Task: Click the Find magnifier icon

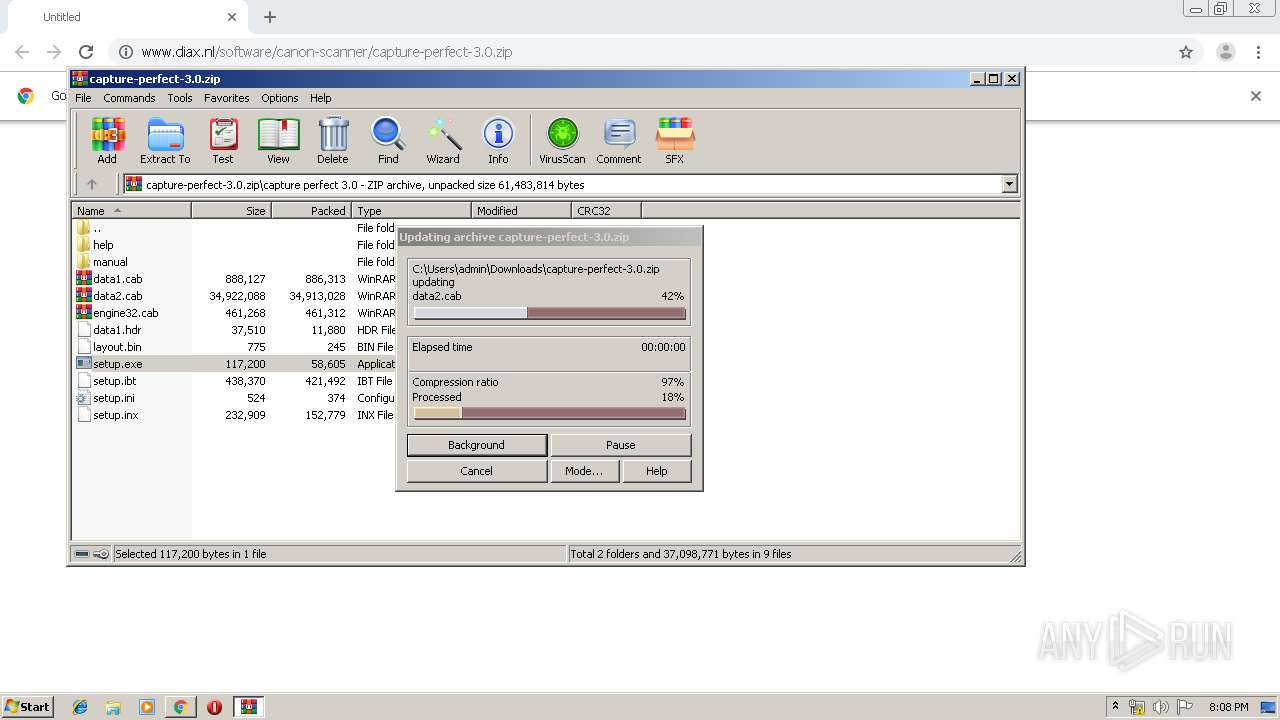Action: point(388,141)
